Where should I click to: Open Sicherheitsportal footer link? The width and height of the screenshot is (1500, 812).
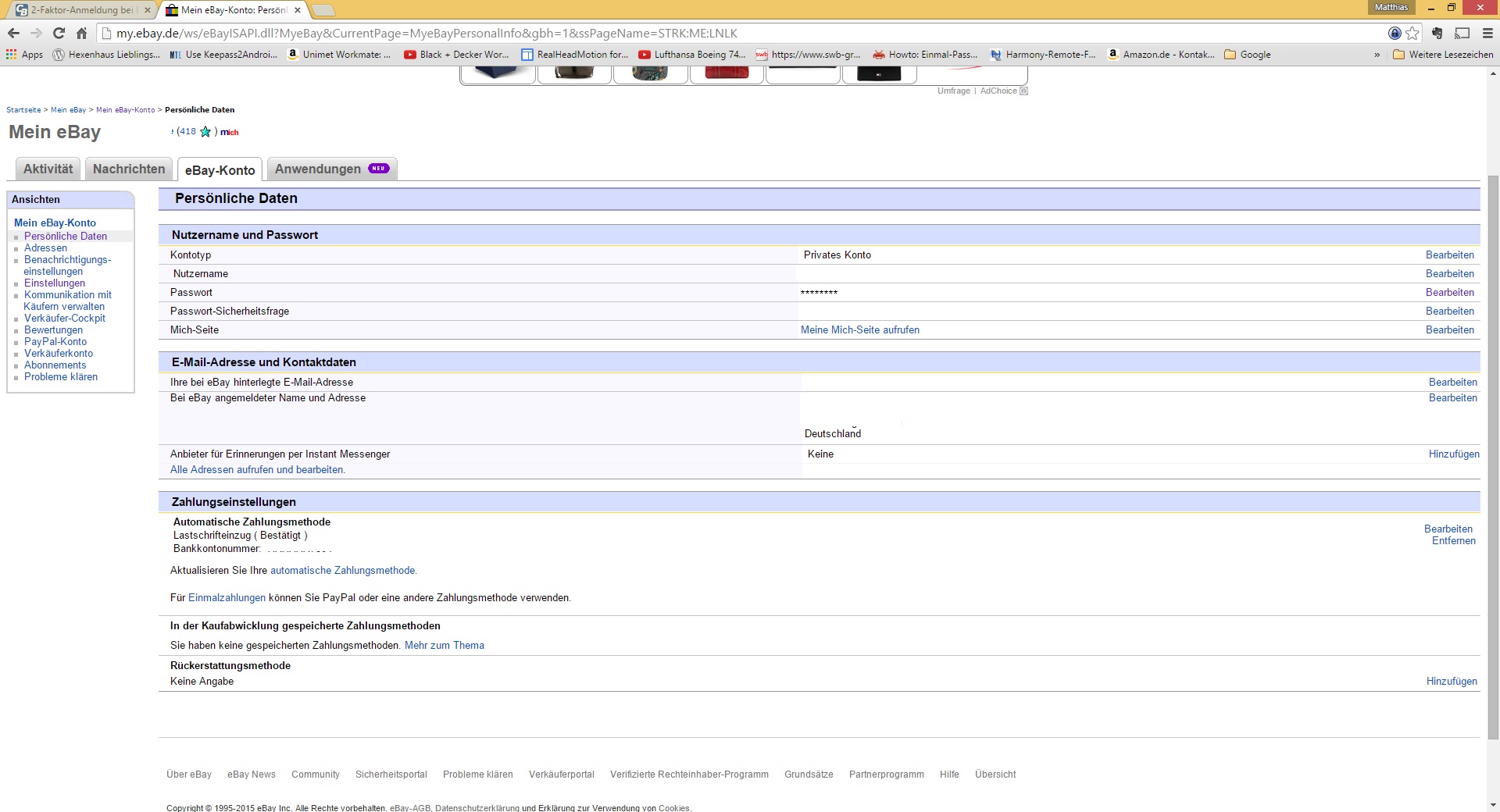pyautogui.click(x=391, y=775)
